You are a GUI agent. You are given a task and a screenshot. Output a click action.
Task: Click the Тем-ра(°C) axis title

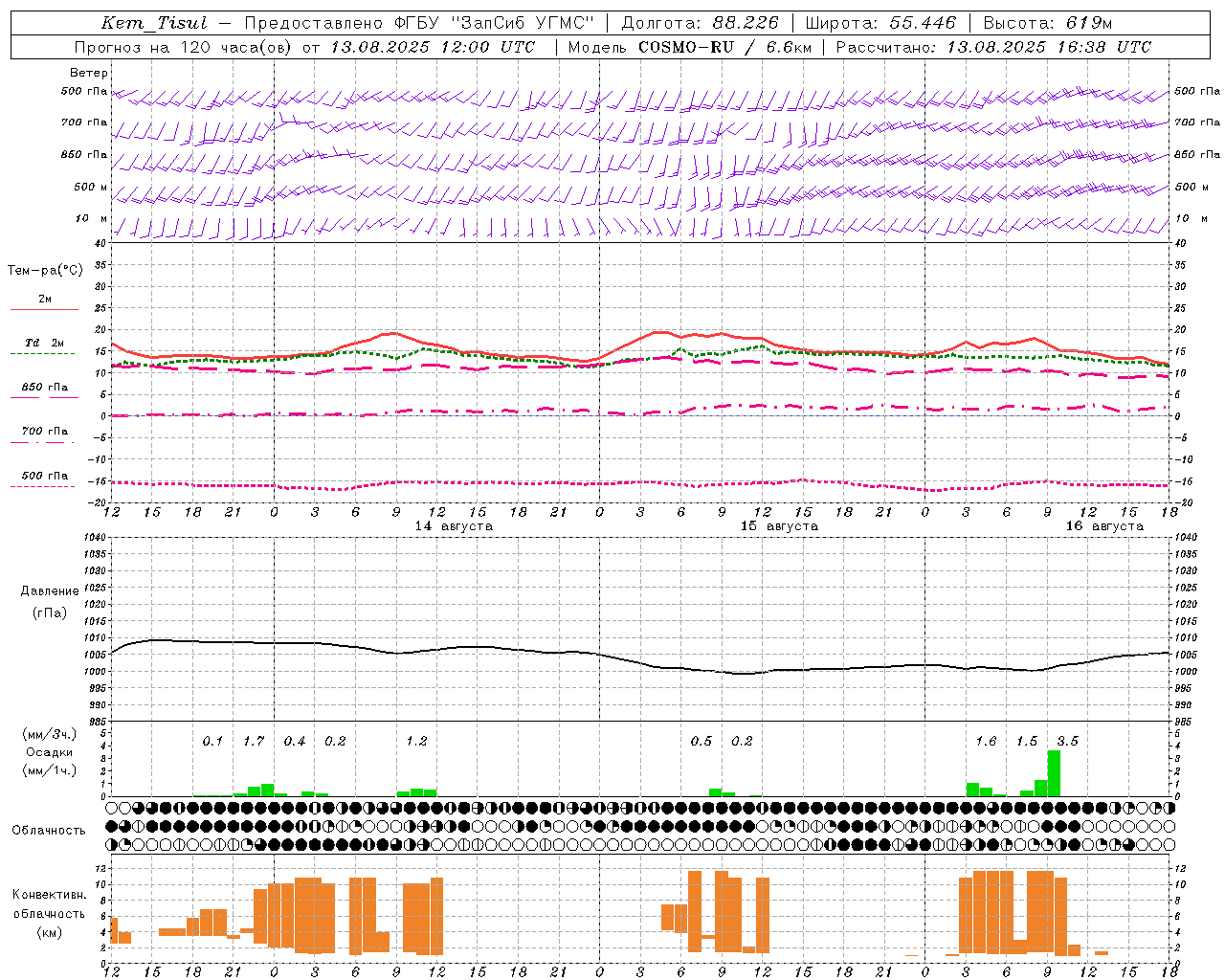click(45, 271)
